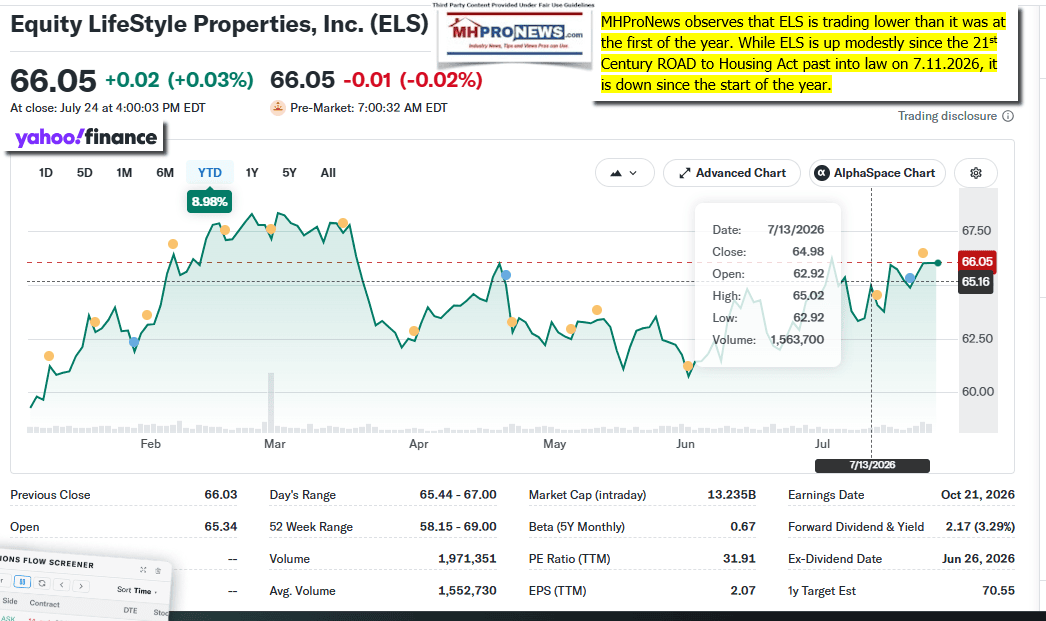Click the pre-market change -0.01 (-0.02%)
1046x621 pixels.
(x=413, y=81)
